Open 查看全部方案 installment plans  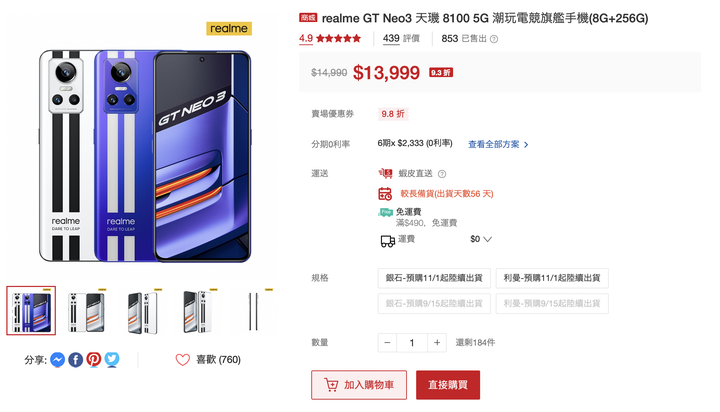click(x=498, y=144)
